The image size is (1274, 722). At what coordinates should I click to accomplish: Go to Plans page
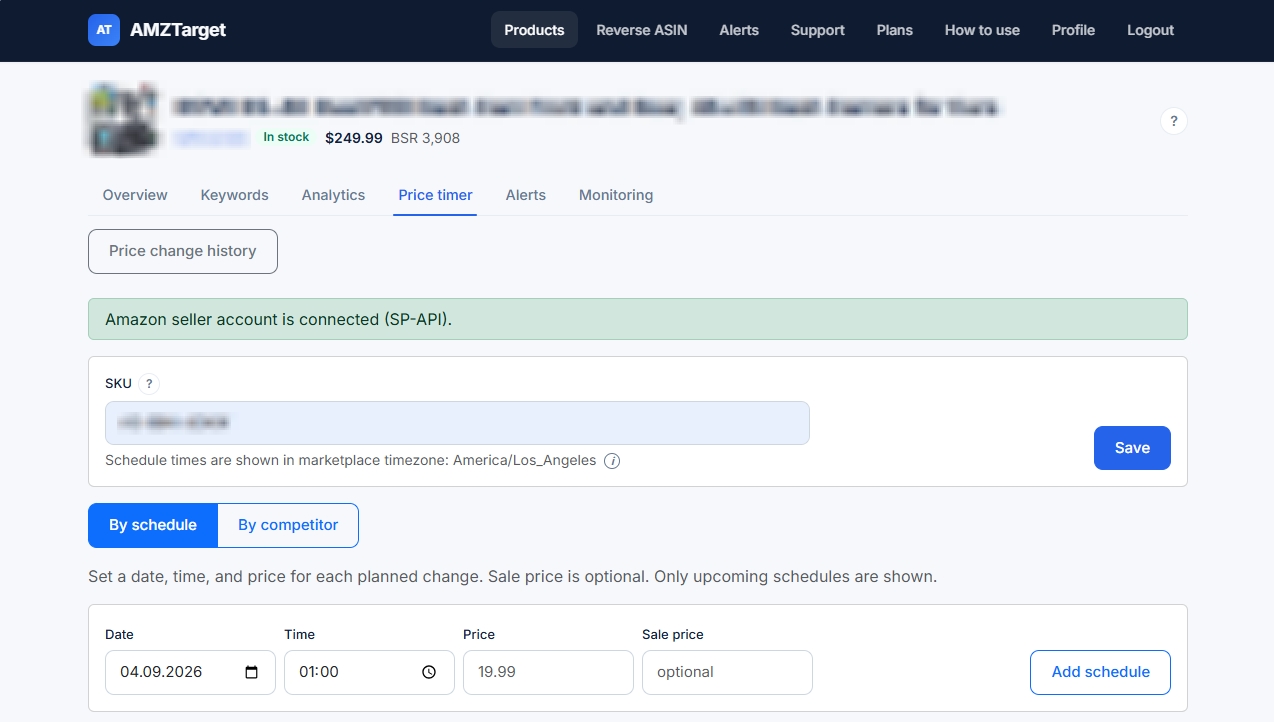[x=895, y=30]
